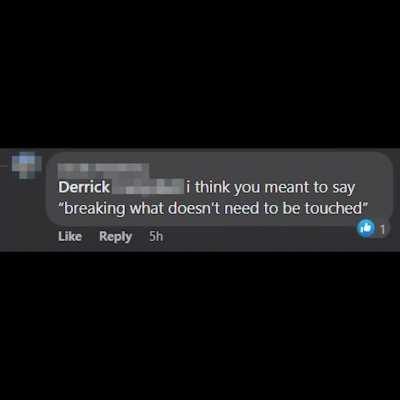Click the gray comment bubble background

click(x=220, y=189)
